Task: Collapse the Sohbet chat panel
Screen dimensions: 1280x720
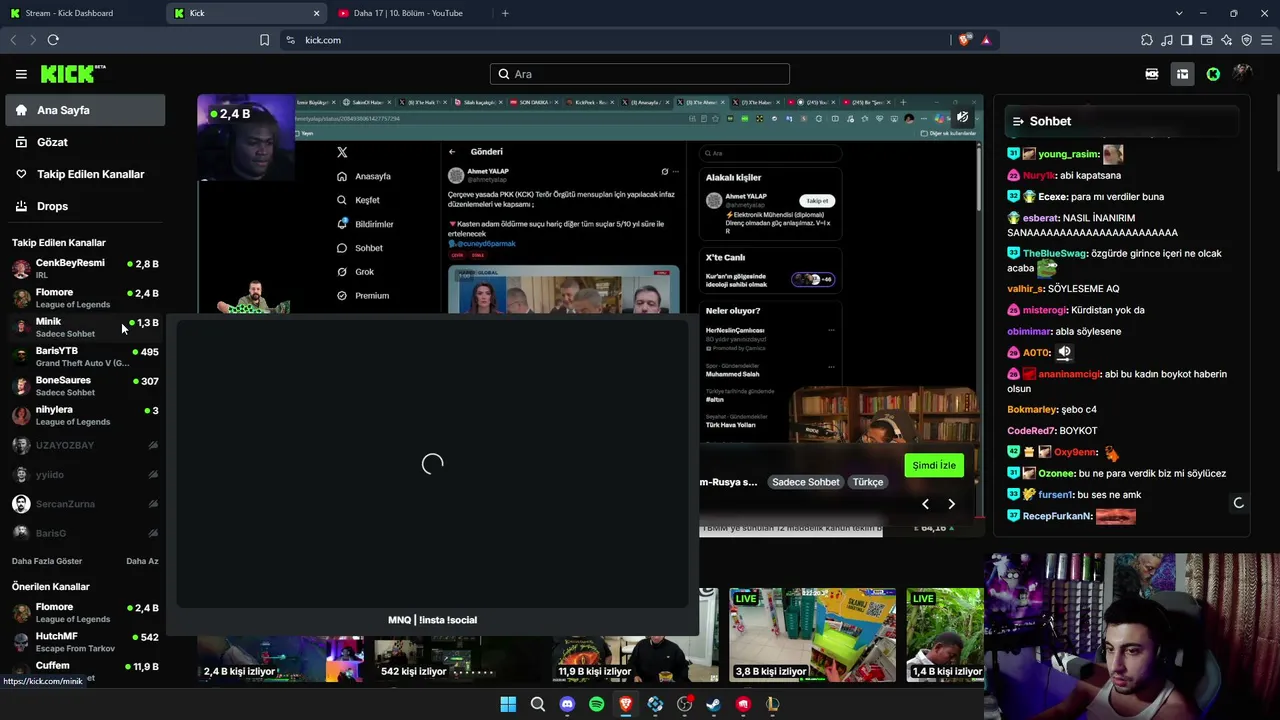Action: (1018, 121)
